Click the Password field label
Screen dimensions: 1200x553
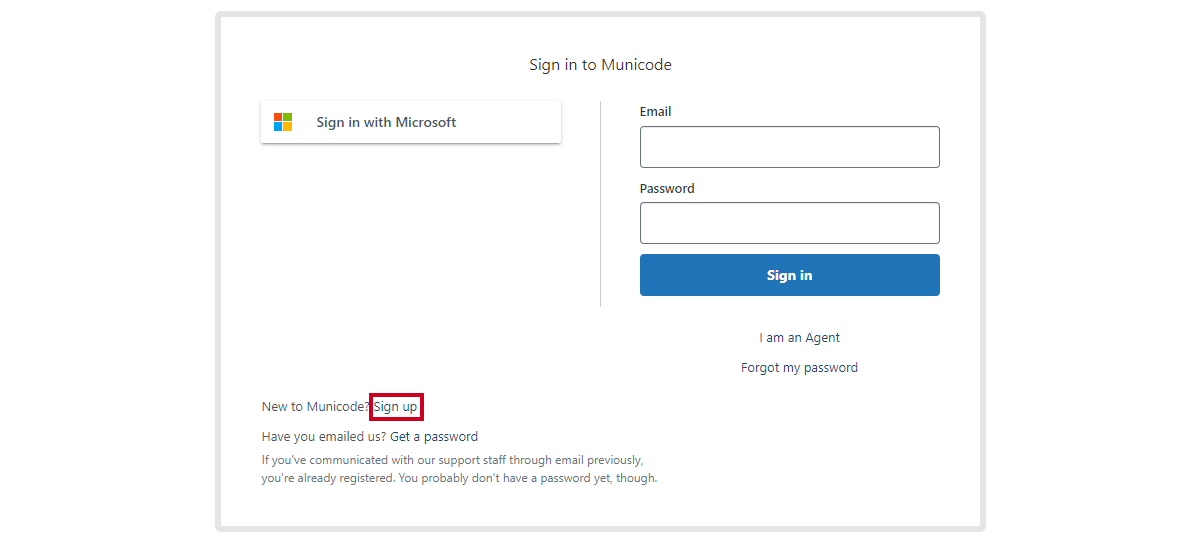coord(667,189)
